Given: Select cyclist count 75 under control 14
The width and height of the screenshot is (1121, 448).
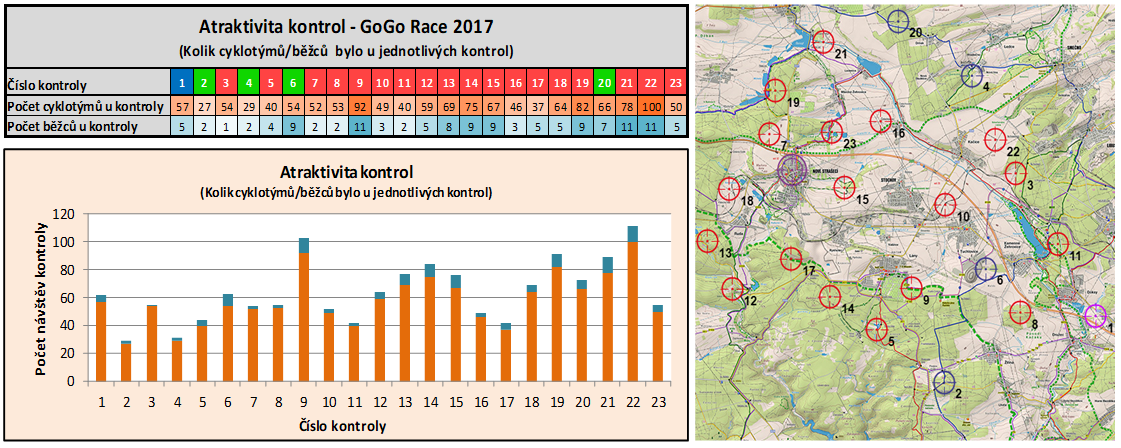Looking at the screenshot, I should [x=470, y=106].
